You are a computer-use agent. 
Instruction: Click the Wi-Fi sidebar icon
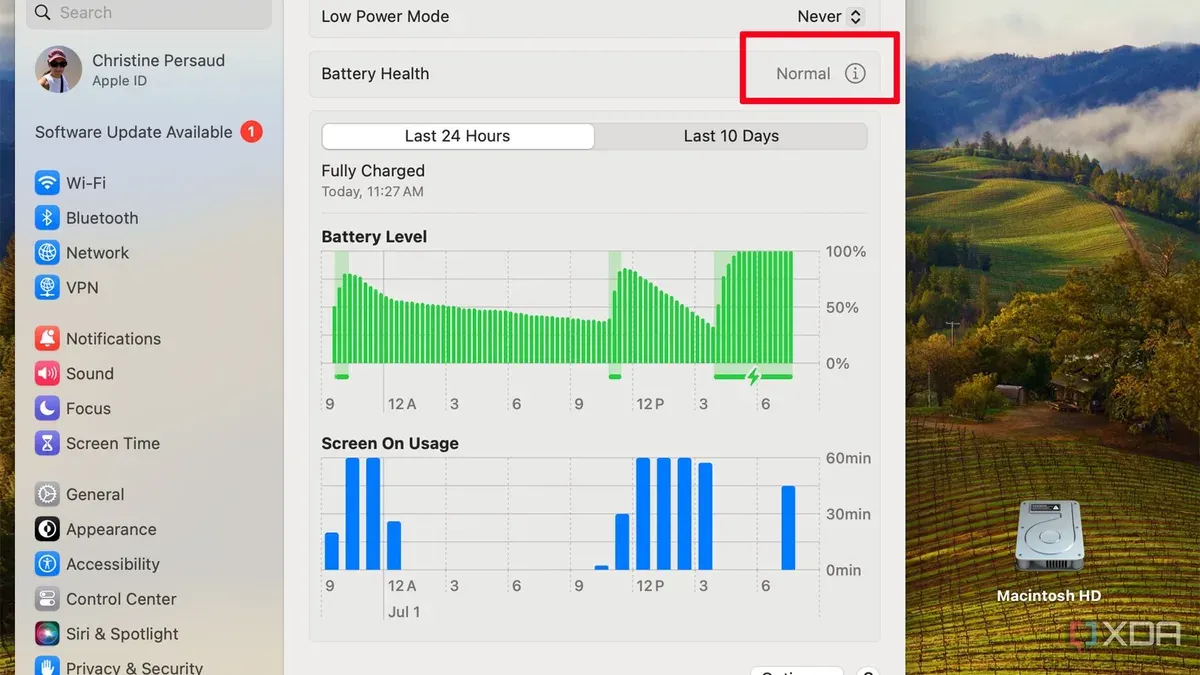pyautogui.click(x=47, y=183)
